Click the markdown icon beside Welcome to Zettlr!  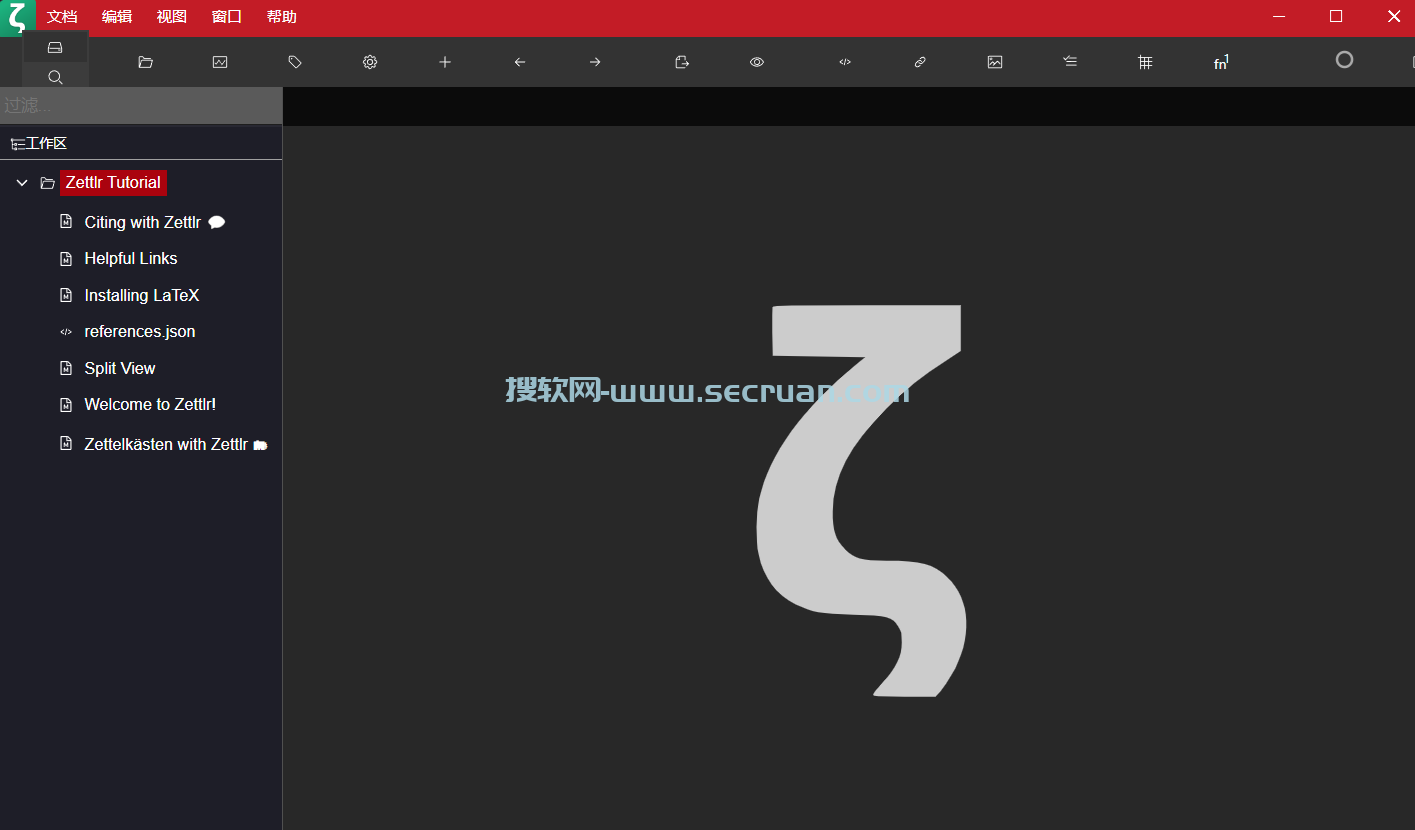click(x=66, y=405)
